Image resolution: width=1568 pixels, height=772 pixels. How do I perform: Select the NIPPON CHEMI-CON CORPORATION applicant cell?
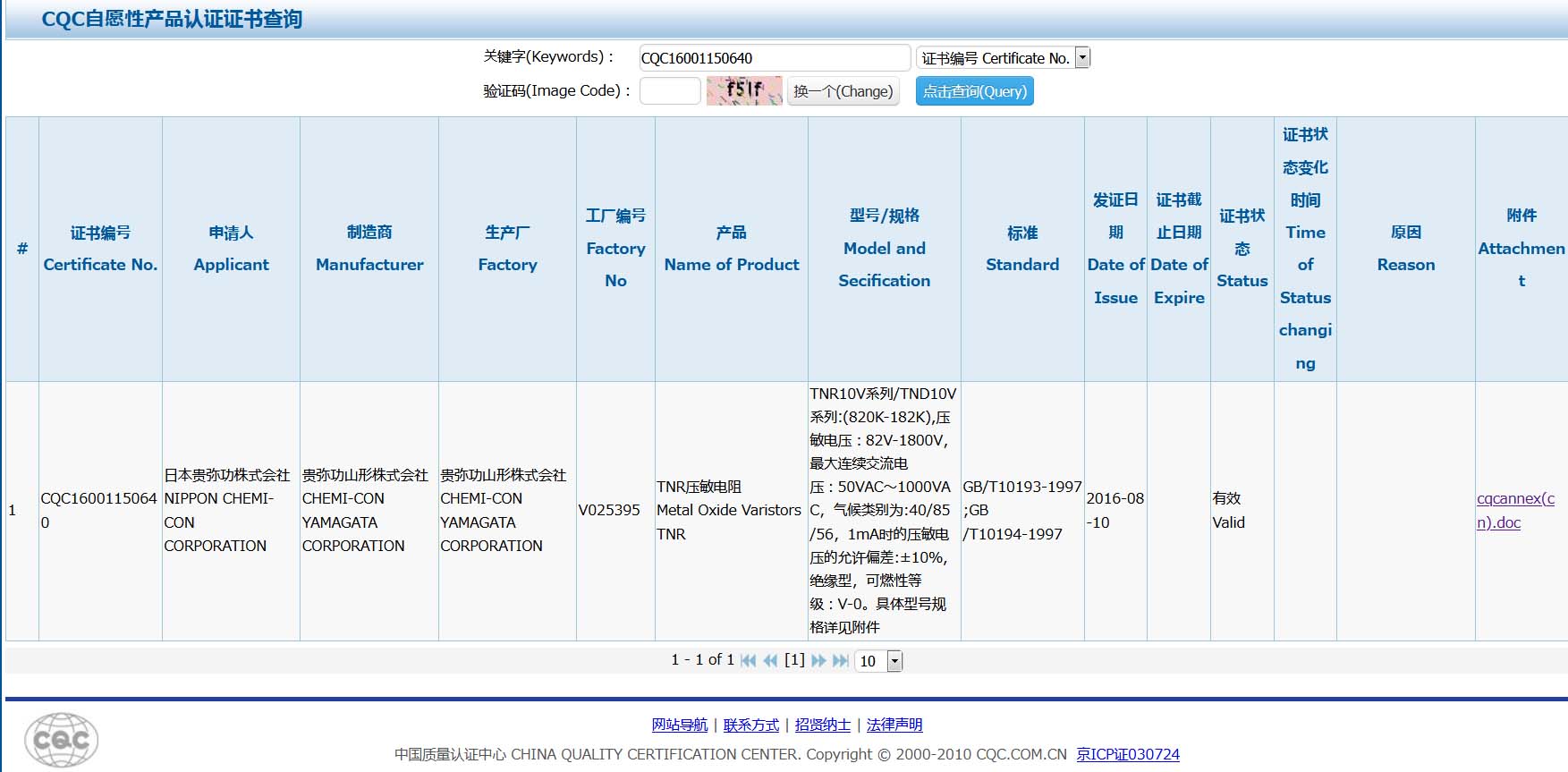(231, 511)
